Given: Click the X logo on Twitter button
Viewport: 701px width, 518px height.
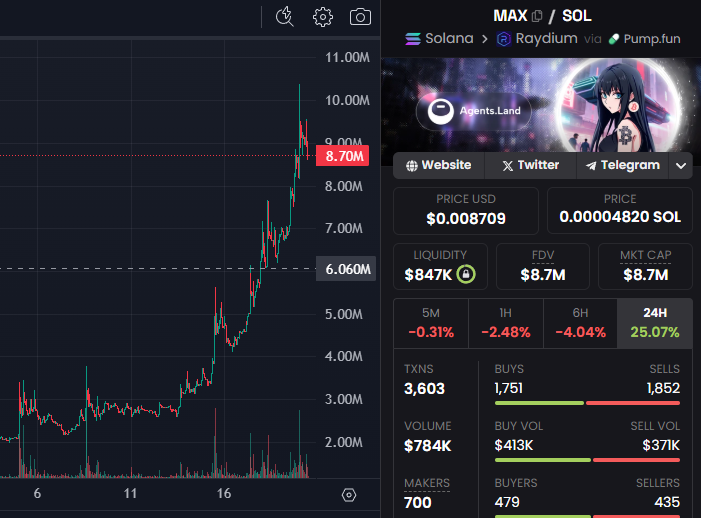Looking at the screenshot, I should pyautogui.click(x=507, y=166).
